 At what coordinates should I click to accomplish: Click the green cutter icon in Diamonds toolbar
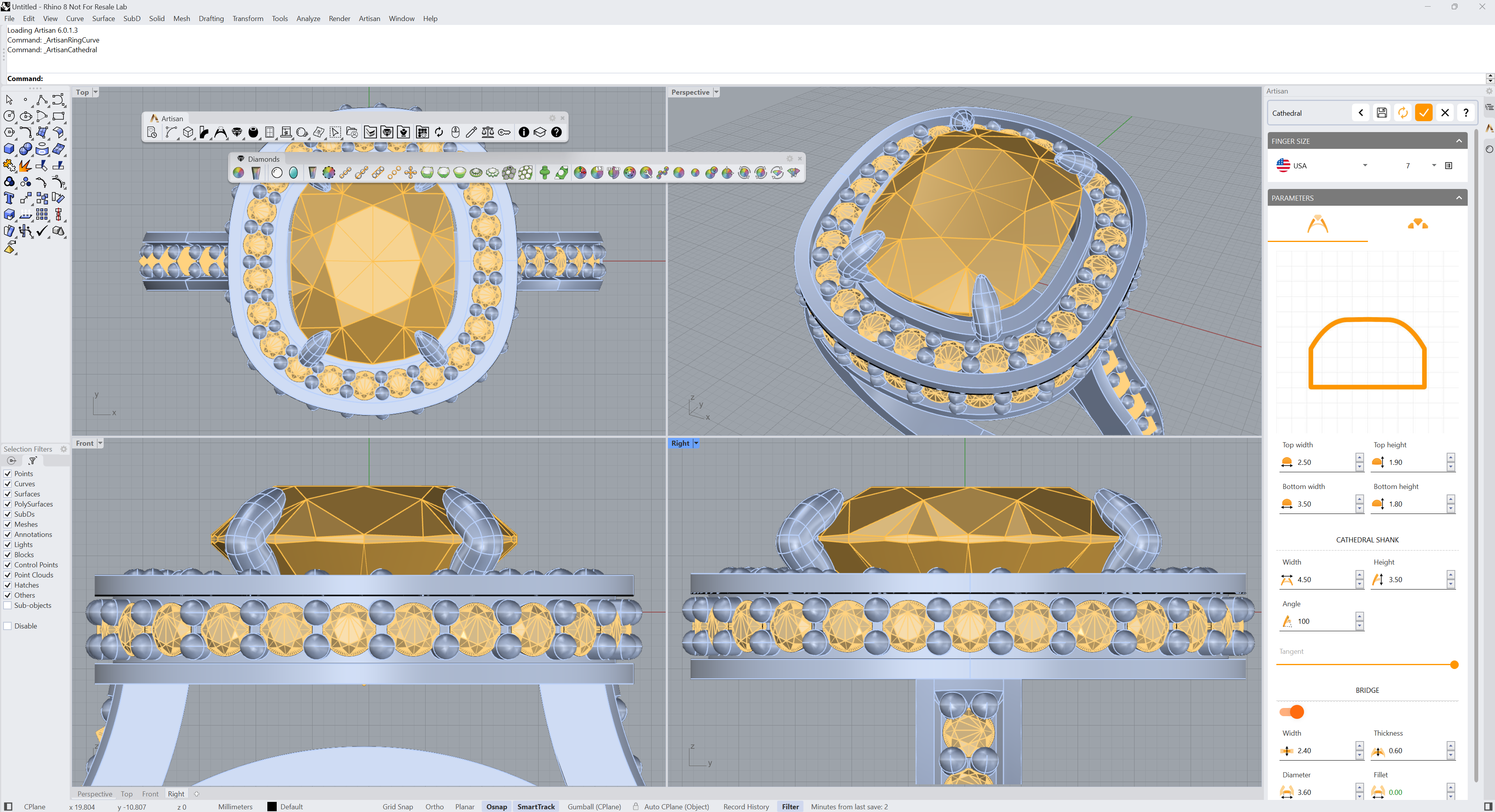544,172
